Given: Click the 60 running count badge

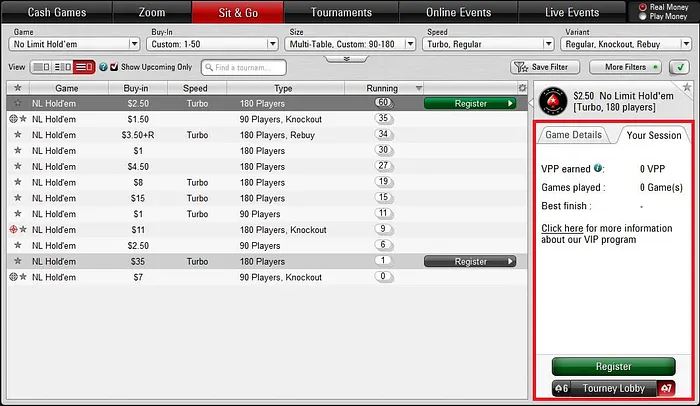Looking at the screenshot, I should pos(383,103).
